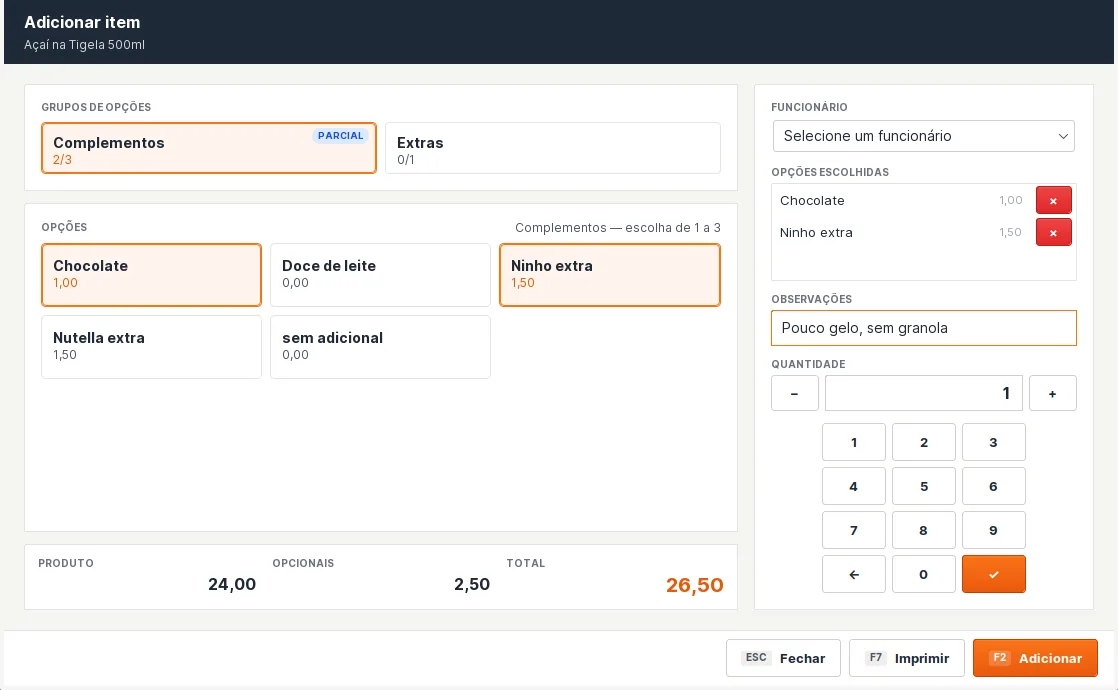Deselect the Ninho extra option card

610,275
